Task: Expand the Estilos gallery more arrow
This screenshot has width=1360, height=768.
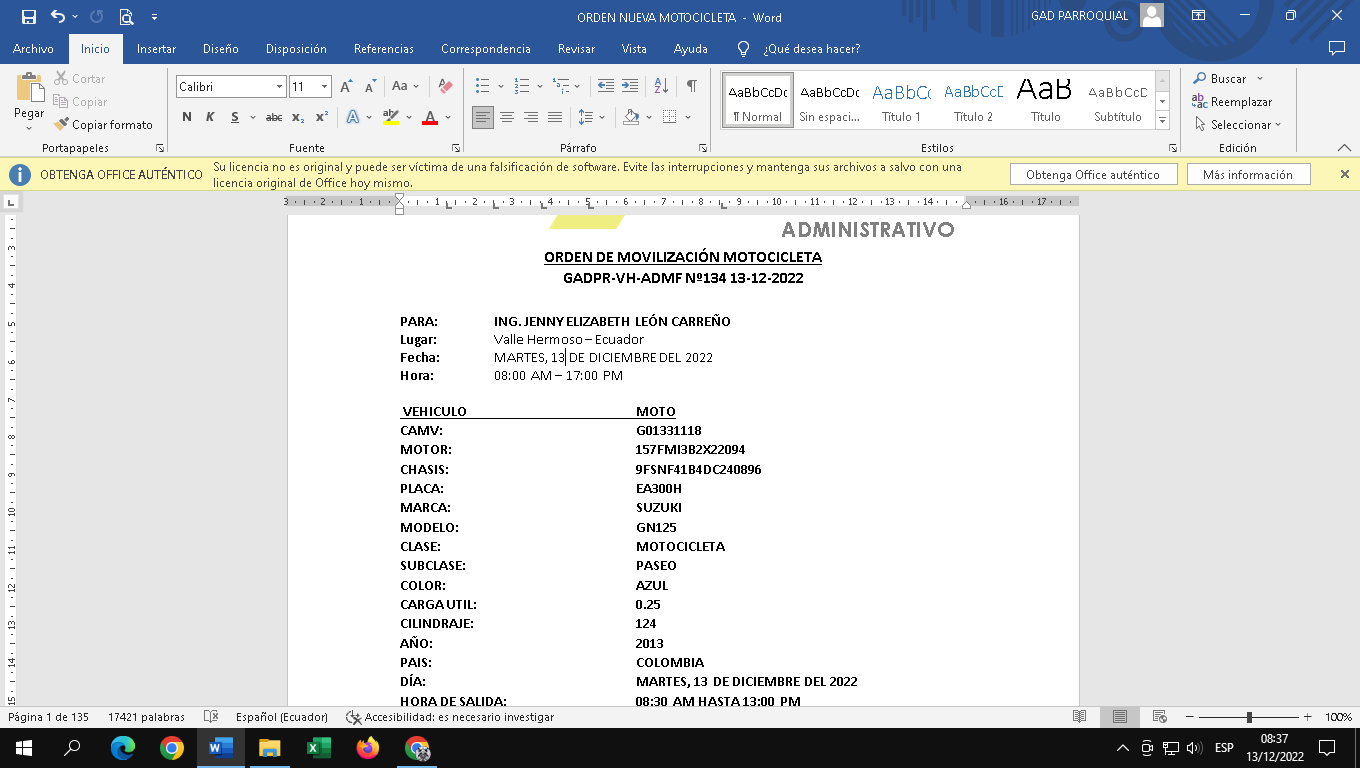Action: coord(1162,121)
